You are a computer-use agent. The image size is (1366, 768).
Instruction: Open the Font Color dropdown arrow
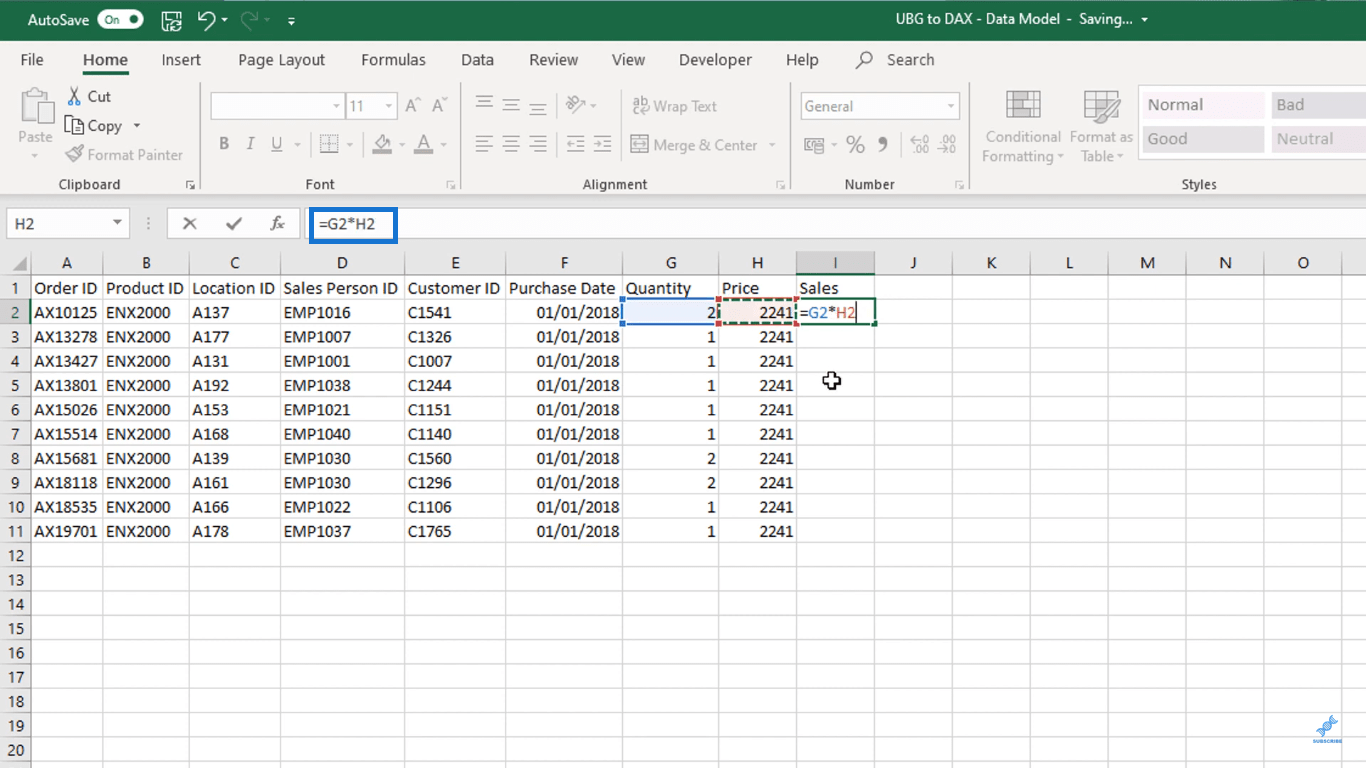click(x=444, y=145)
